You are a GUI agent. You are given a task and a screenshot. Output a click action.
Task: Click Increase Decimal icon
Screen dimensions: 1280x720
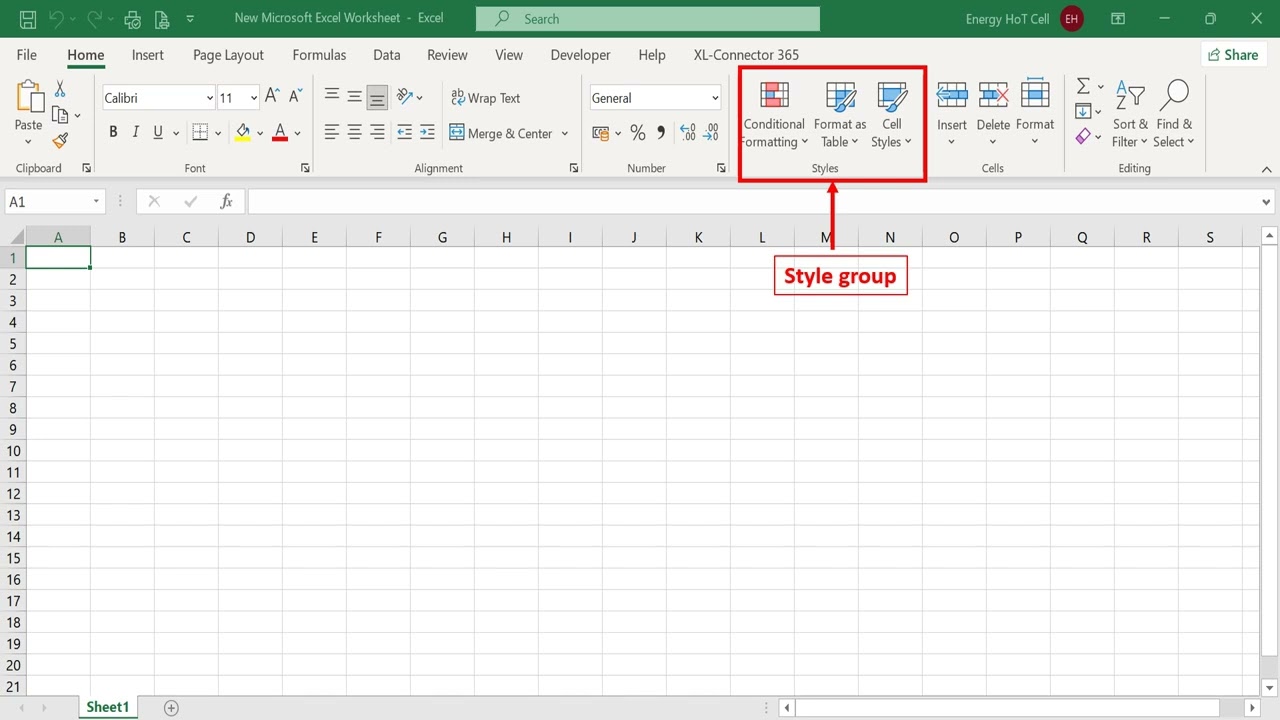pos(687,132)
